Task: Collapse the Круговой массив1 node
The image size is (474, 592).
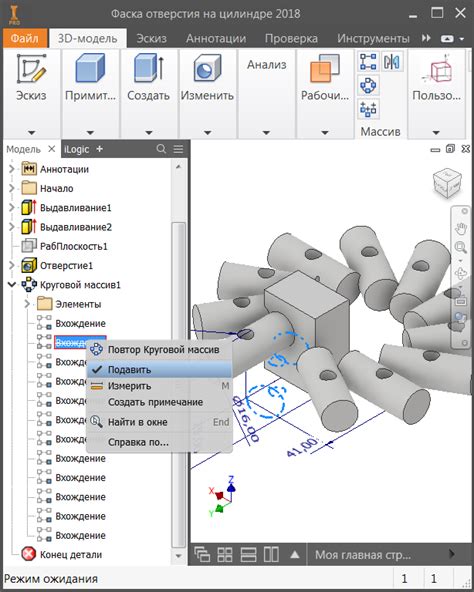Action: click(x=12, y=284)
